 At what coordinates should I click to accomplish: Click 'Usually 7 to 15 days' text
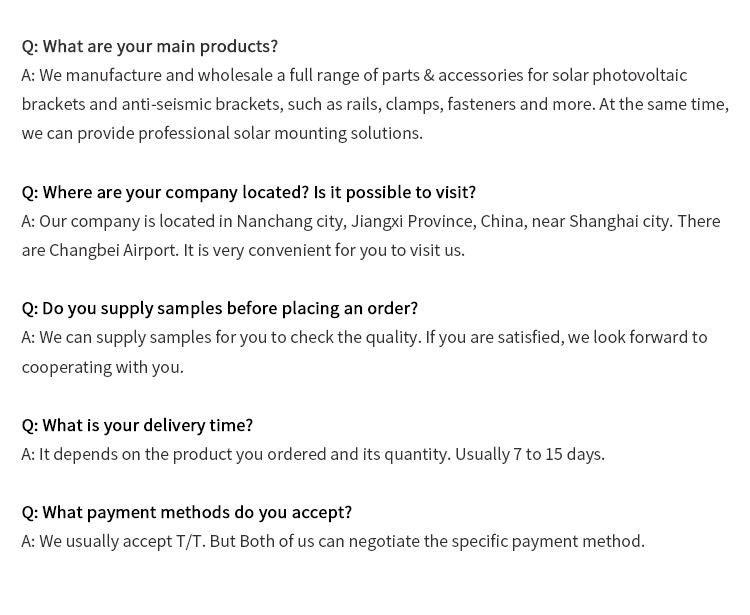point(529,454)
